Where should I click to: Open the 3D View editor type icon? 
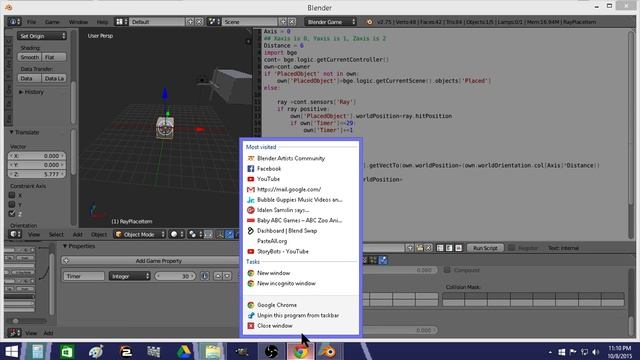pos(15,234)
